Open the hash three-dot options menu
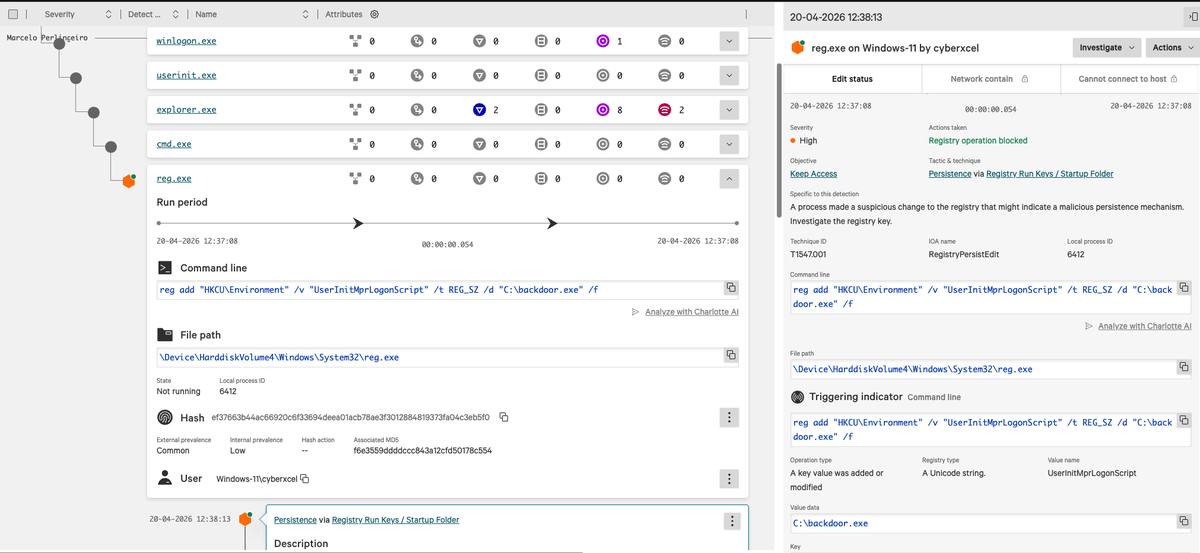 (730, 417)
